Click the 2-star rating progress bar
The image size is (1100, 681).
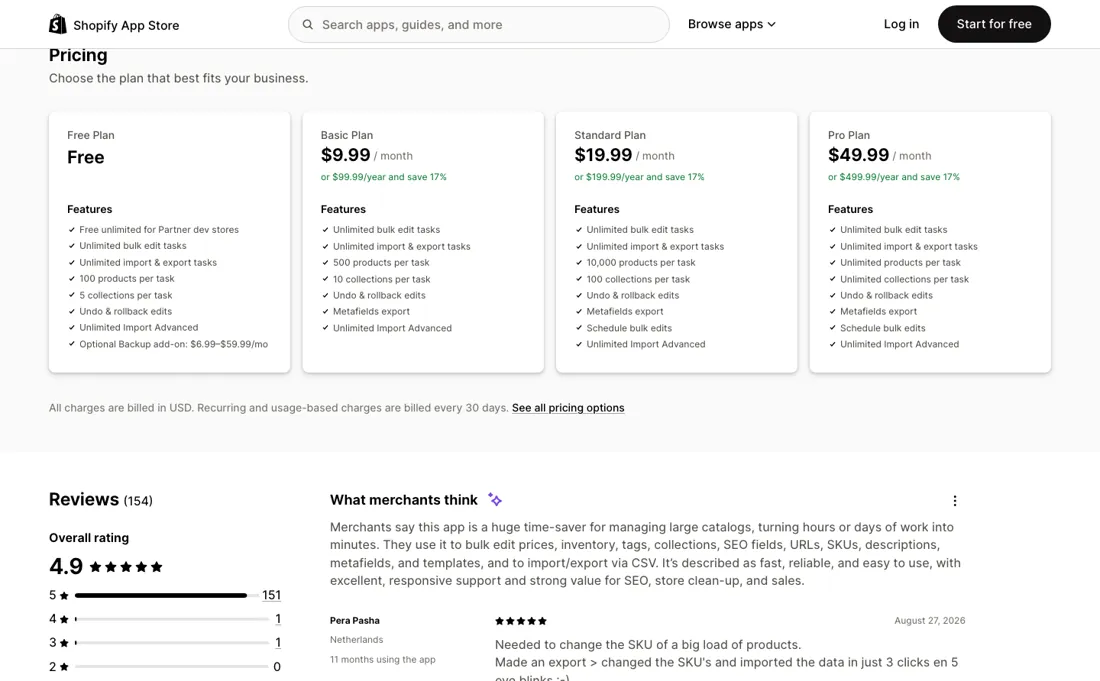pyautogui.click(x=171, y=667)
